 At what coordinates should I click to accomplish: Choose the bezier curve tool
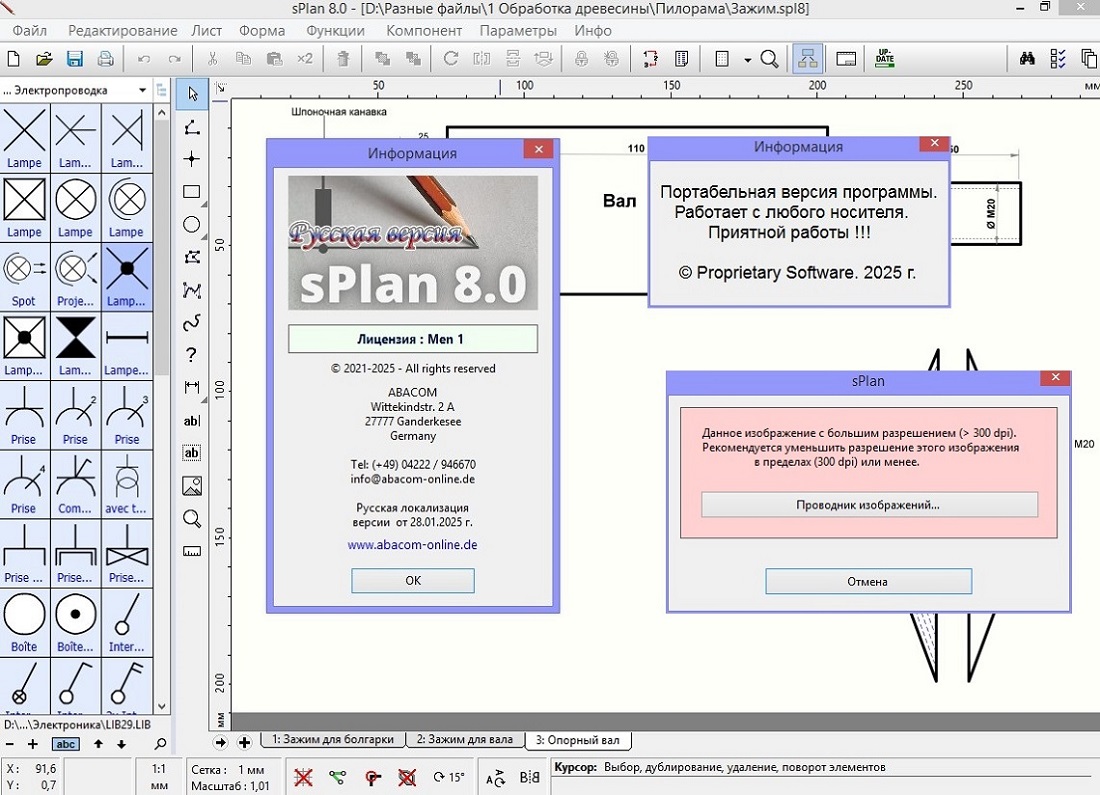tap(192, 322)
